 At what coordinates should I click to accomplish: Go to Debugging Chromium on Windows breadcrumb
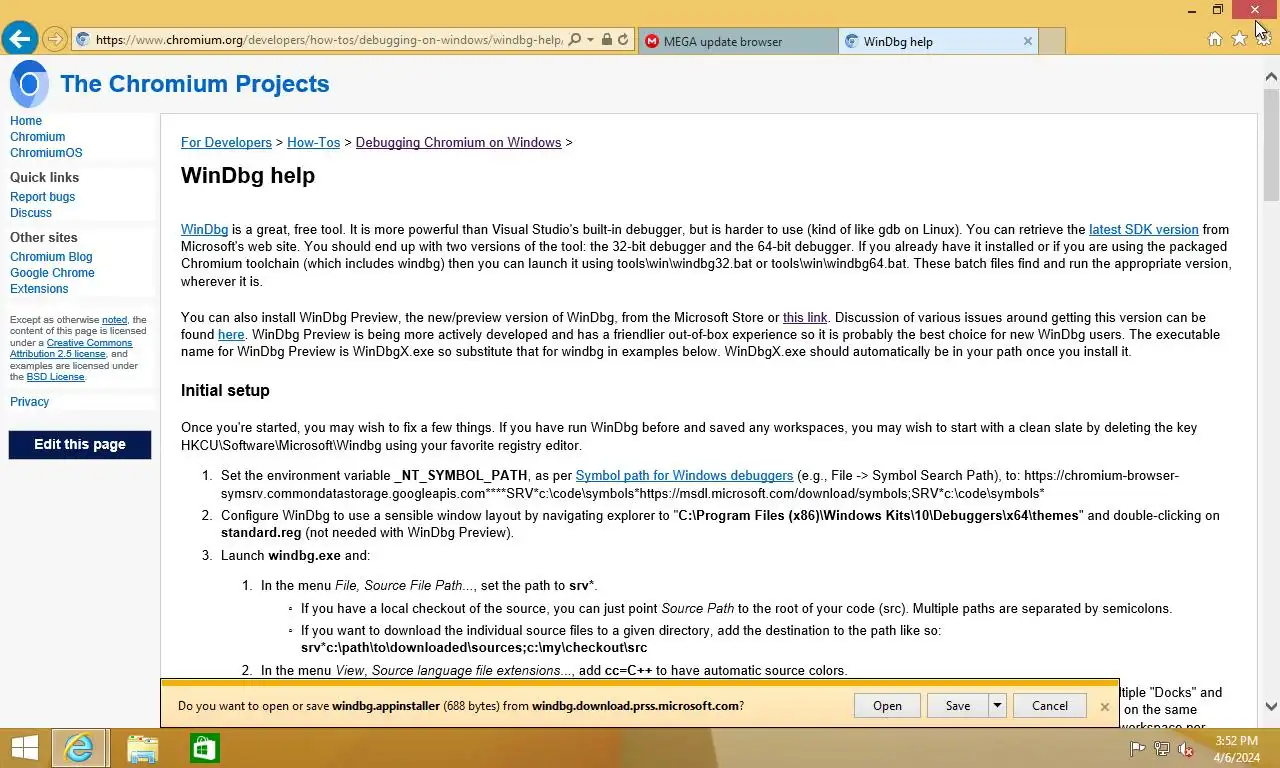[x=458, y=143]
